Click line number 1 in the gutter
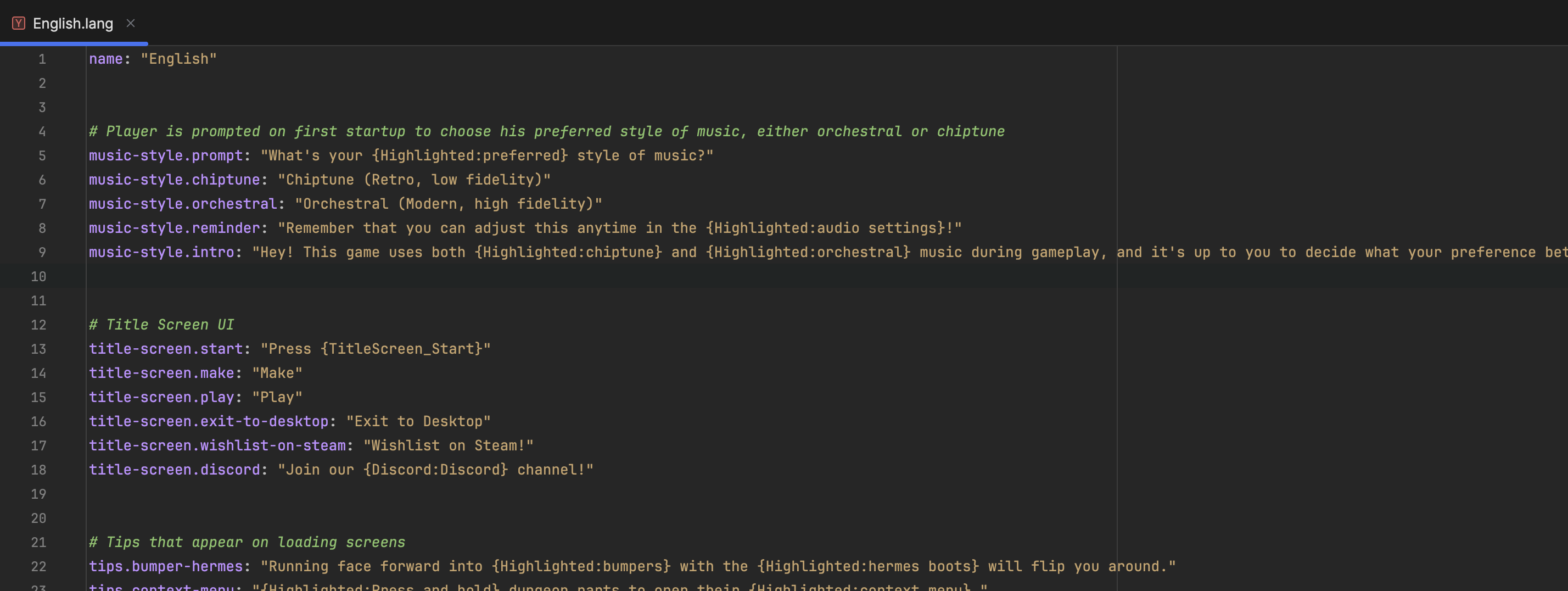The image size is (1568, 591). pyautogui.click(x=42, y=59)
